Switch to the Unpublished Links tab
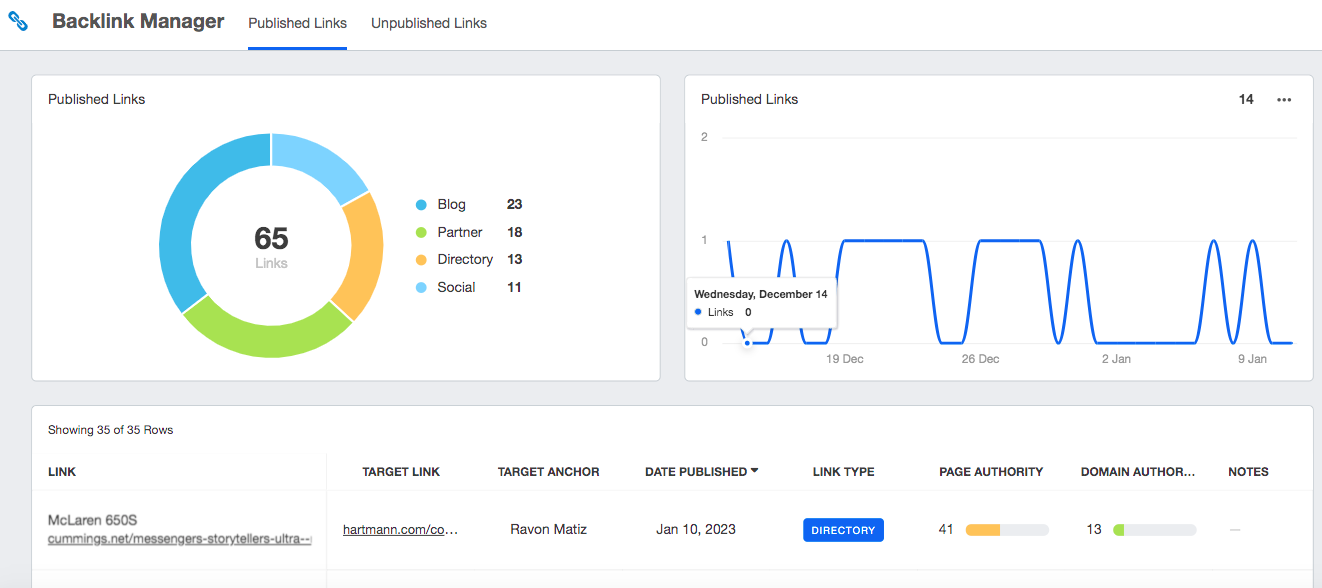Viewport: 1322px width, 588px height. (x=428, y=23)
